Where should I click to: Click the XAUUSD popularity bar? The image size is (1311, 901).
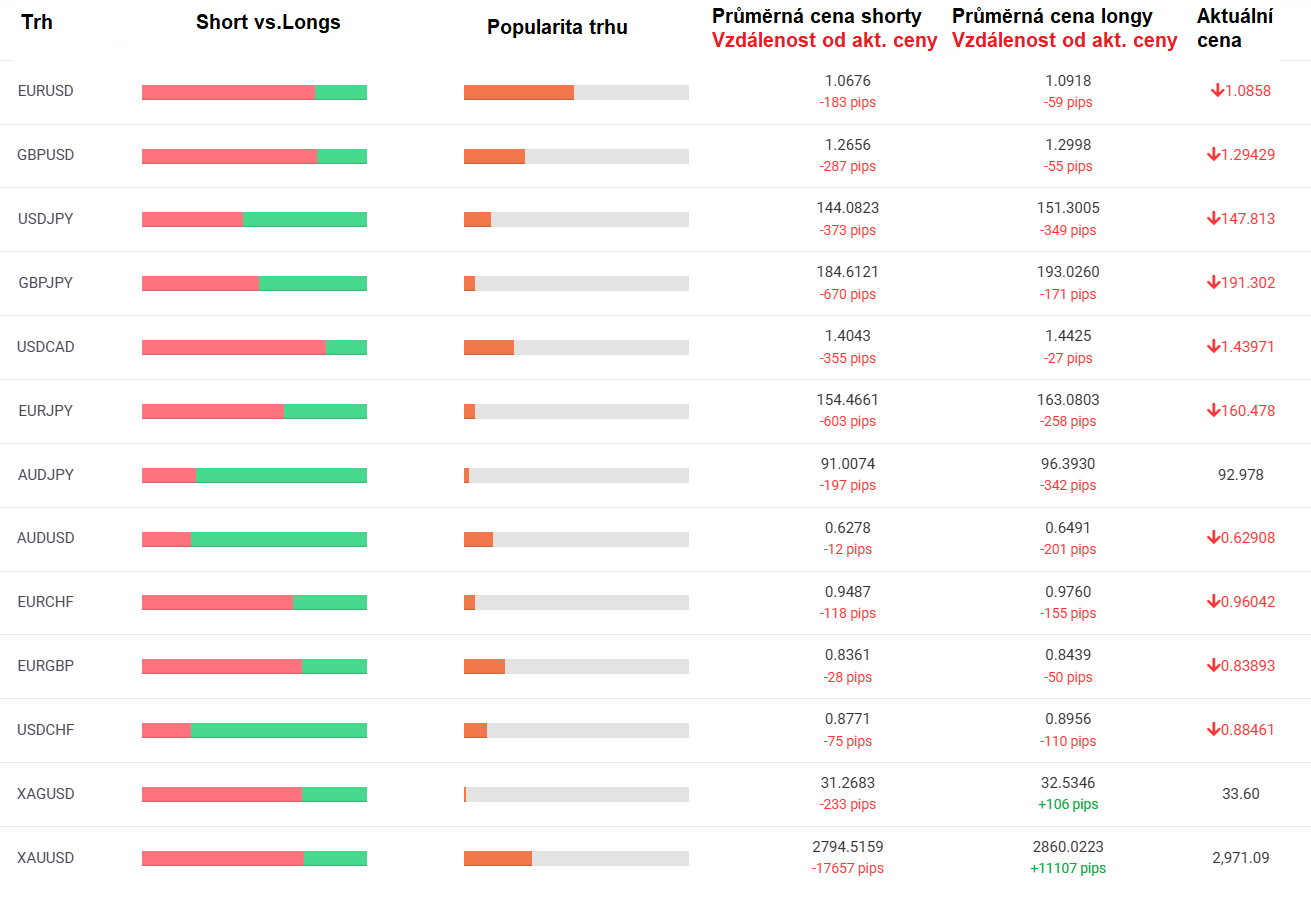576,858
